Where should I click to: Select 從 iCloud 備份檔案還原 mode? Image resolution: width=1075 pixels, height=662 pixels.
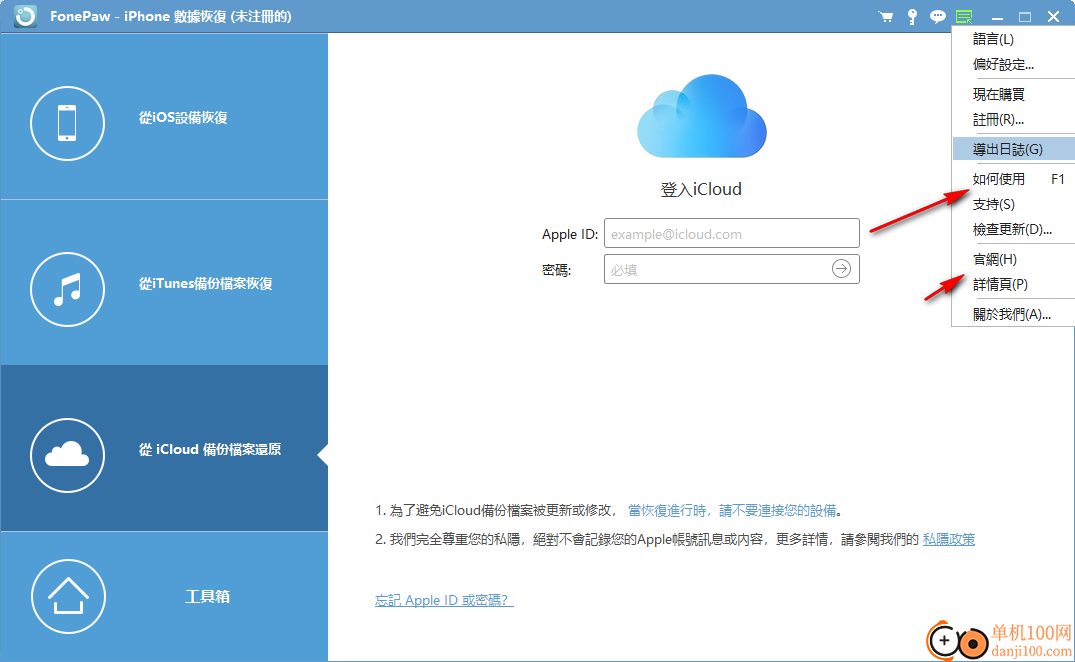165,449
